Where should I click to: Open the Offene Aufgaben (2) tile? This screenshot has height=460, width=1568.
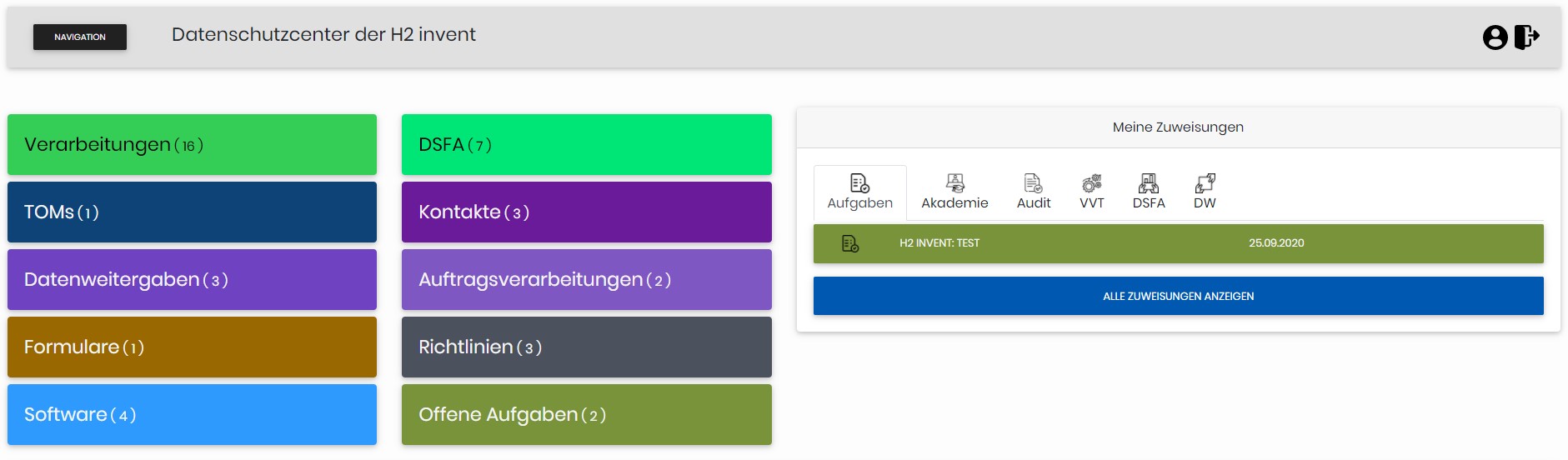click(x=586, y=414)
